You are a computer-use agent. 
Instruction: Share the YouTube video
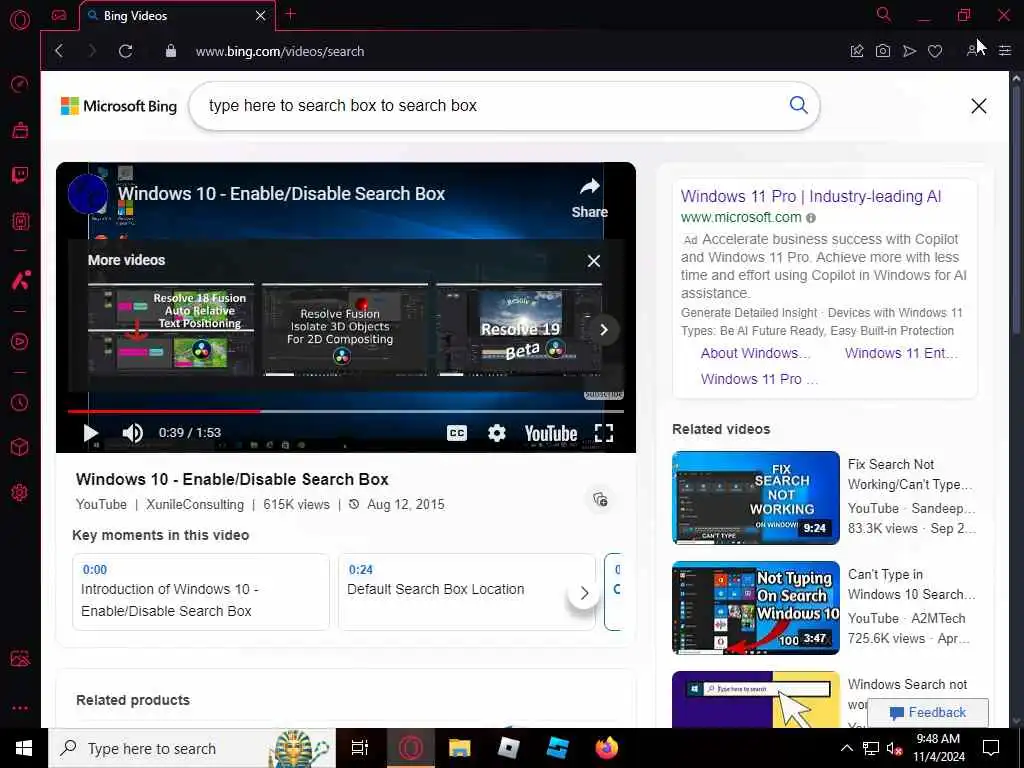[x=590, y=199]
